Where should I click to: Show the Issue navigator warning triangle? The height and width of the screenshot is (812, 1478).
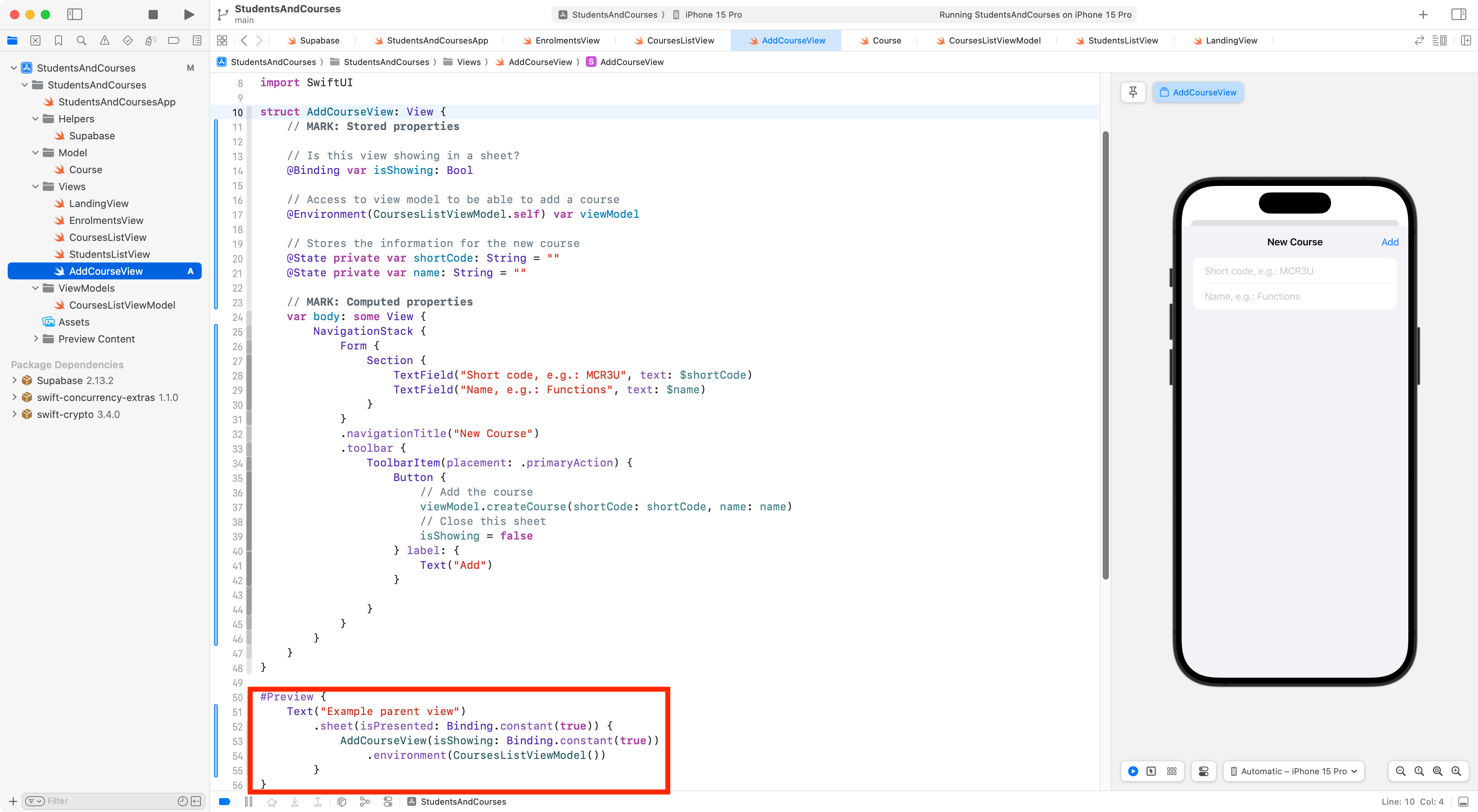pyautogui.click(x=104, y=40)
